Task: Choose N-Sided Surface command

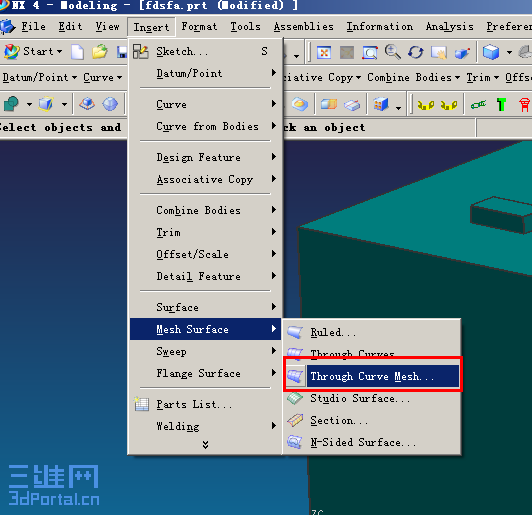Action: click(372, 442)
